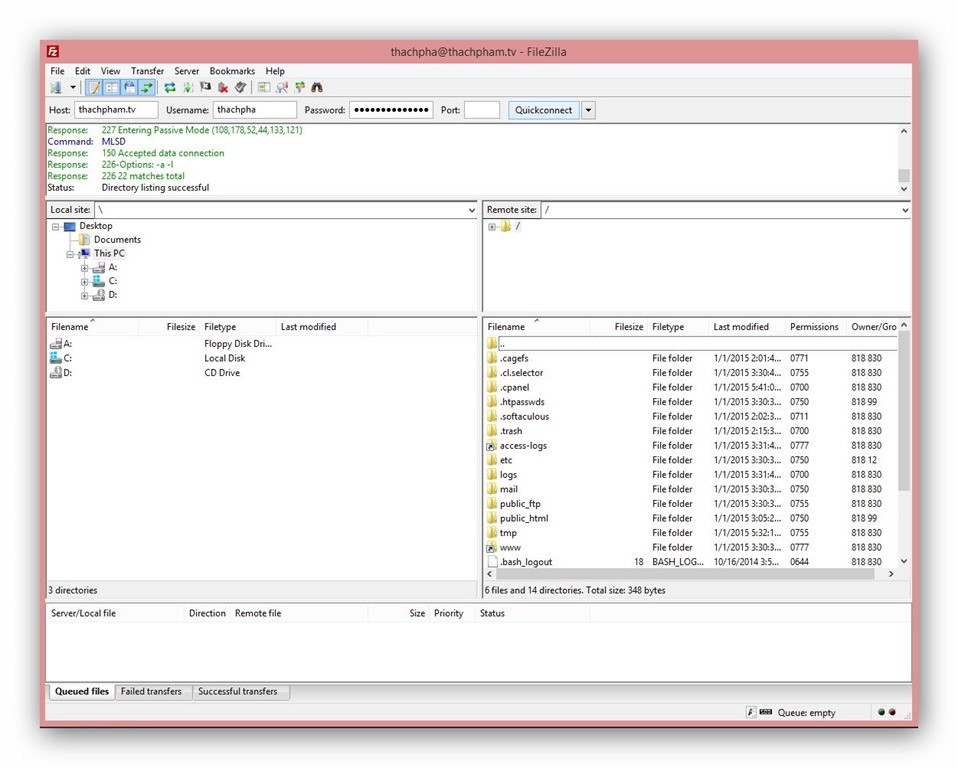The image size is (958, 768).
Task: Open the Site Manager icon
Action: 56,88
